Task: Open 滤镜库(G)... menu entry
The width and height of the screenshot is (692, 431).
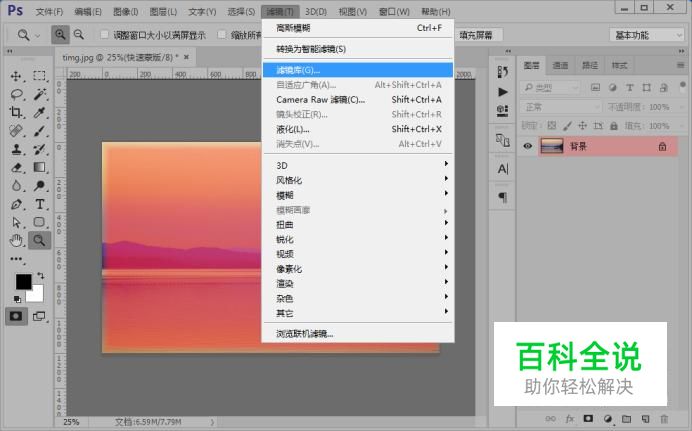Action: pyautogui.click(x=358, y=70)
